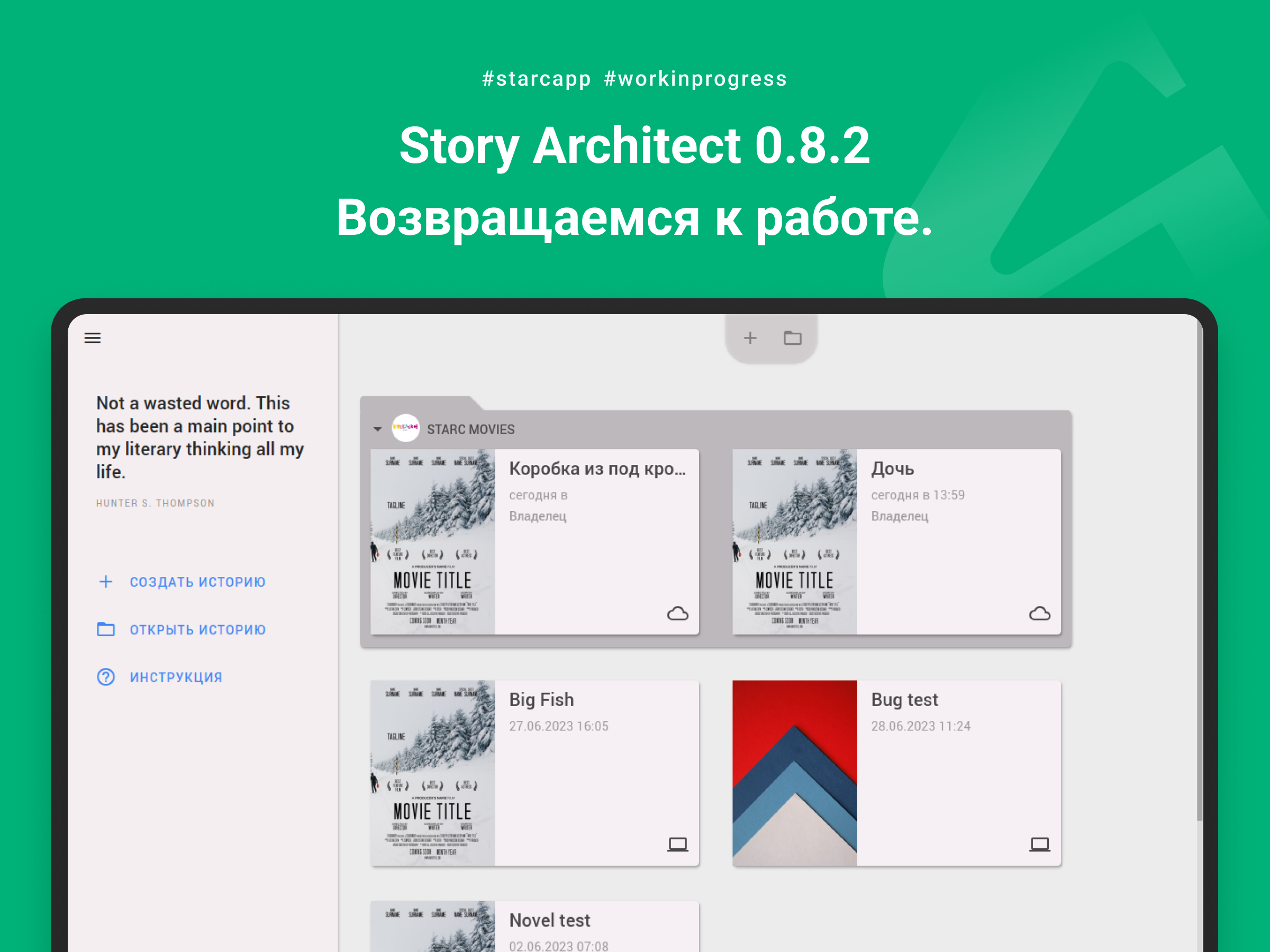Screen dimensions: 1270x952
Task: Click the plus icon beside Создать историю
Action: tap(106, 582)
